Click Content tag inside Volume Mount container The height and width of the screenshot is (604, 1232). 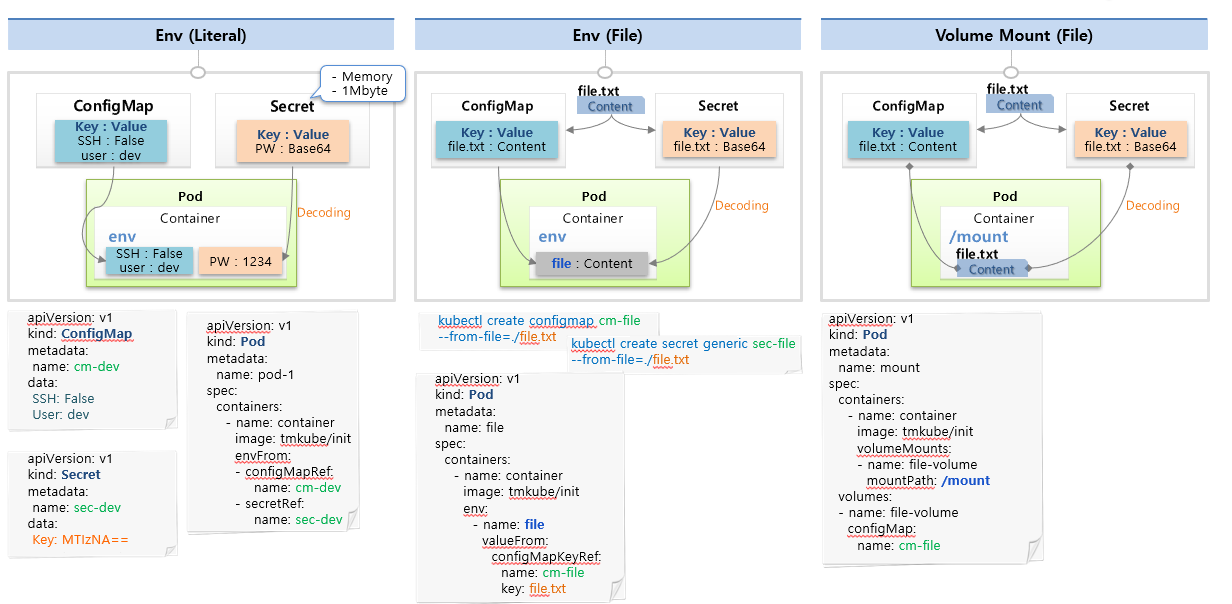(992, 269)
